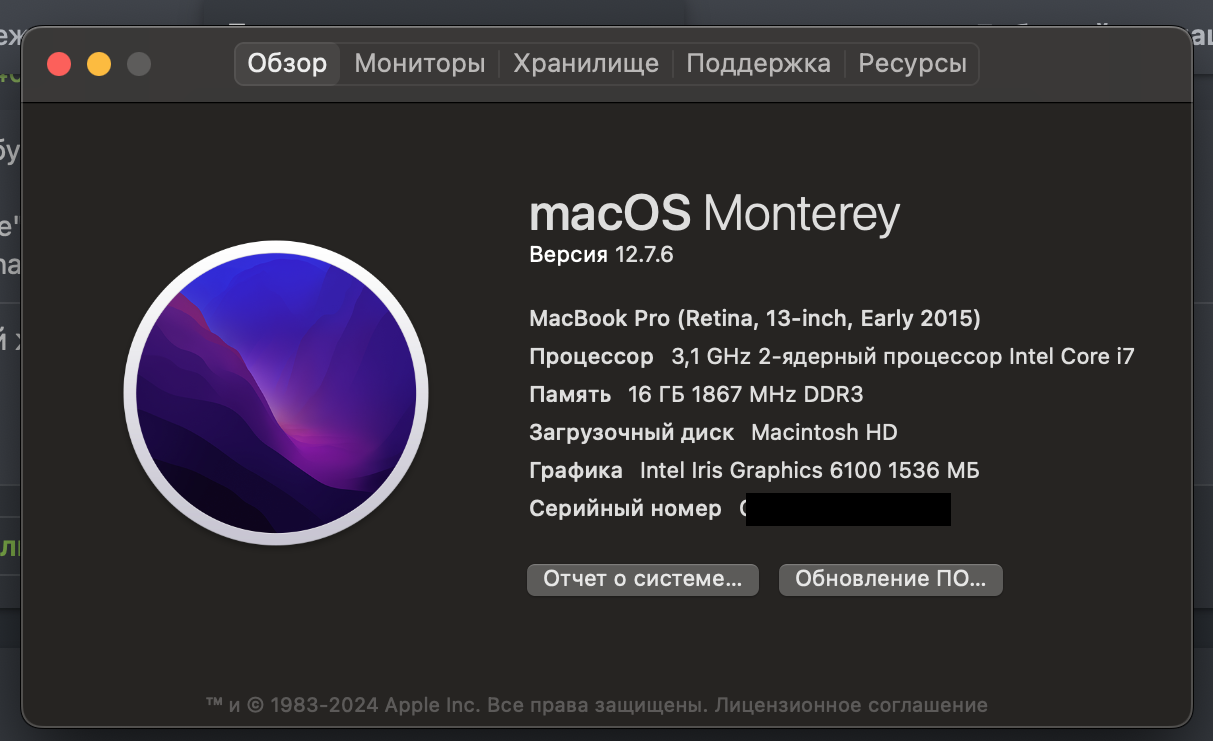Select the Поддержка tab
Screen dimensions: 1213x741
click(x=758, y=64)
